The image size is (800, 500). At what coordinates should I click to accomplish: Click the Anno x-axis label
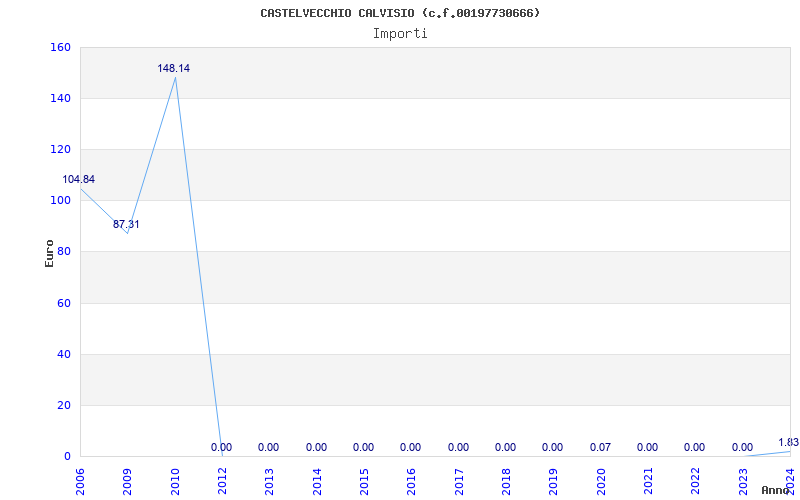pos(777,490)
